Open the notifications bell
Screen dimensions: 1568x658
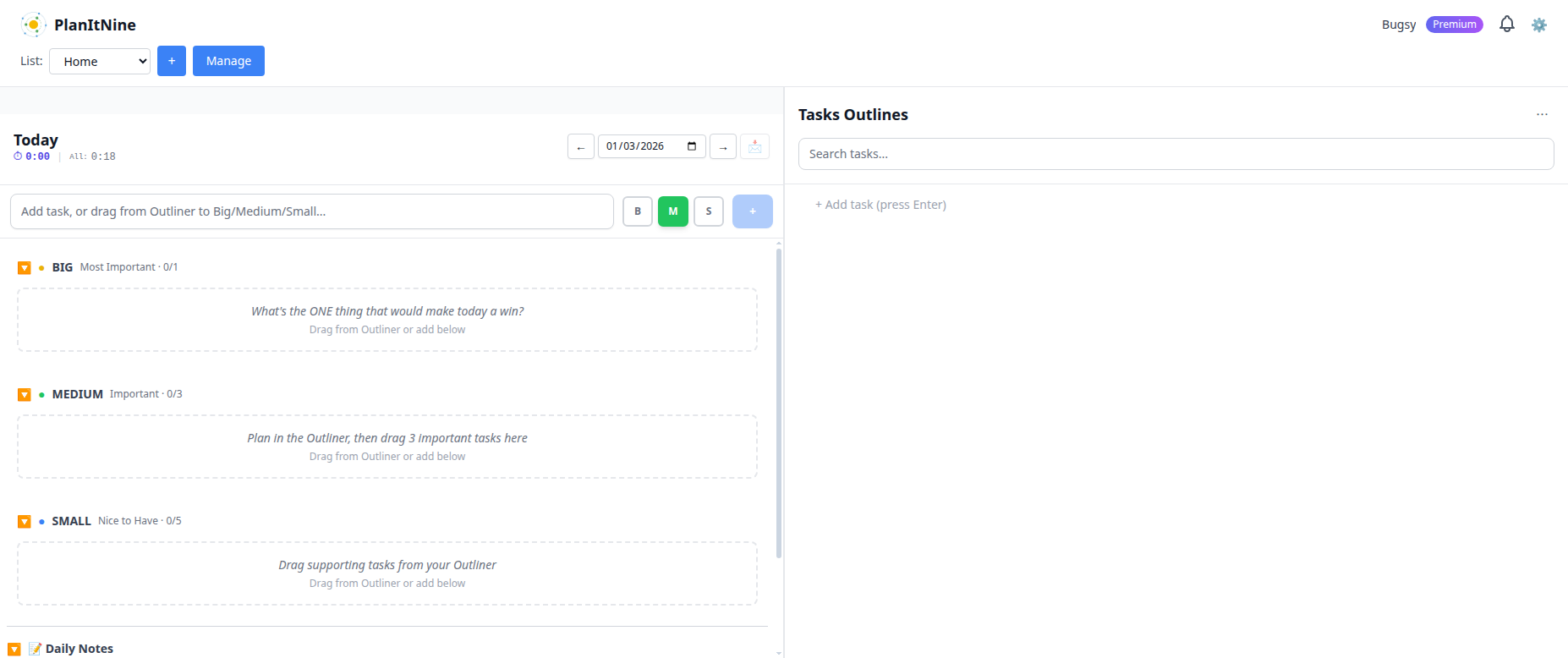tap(1506, 25)
